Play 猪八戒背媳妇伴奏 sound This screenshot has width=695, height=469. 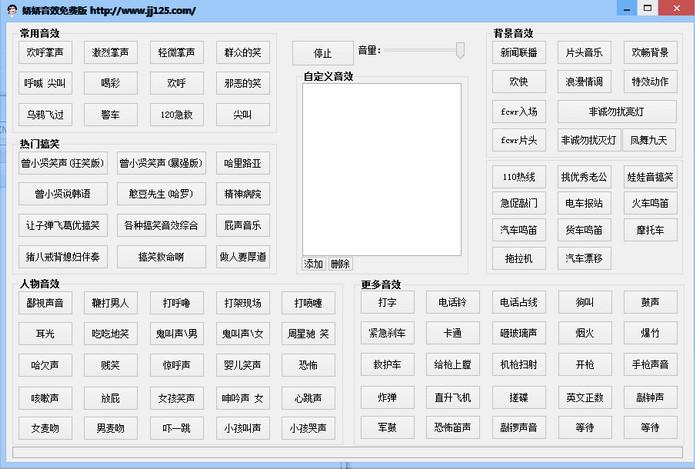coord(62,257)
